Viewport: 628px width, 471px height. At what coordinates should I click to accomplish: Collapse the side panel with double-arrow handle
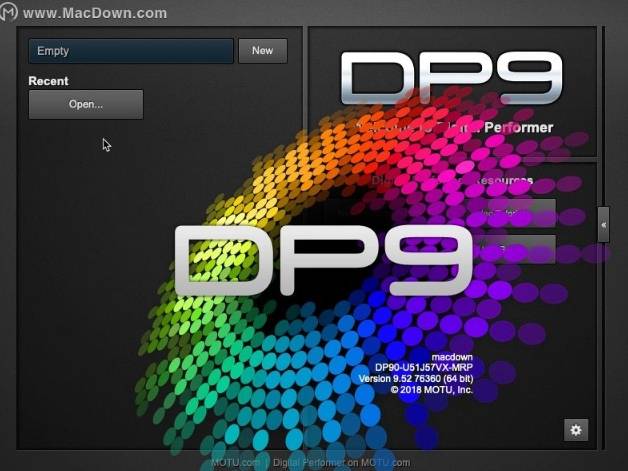pos(603,225)
